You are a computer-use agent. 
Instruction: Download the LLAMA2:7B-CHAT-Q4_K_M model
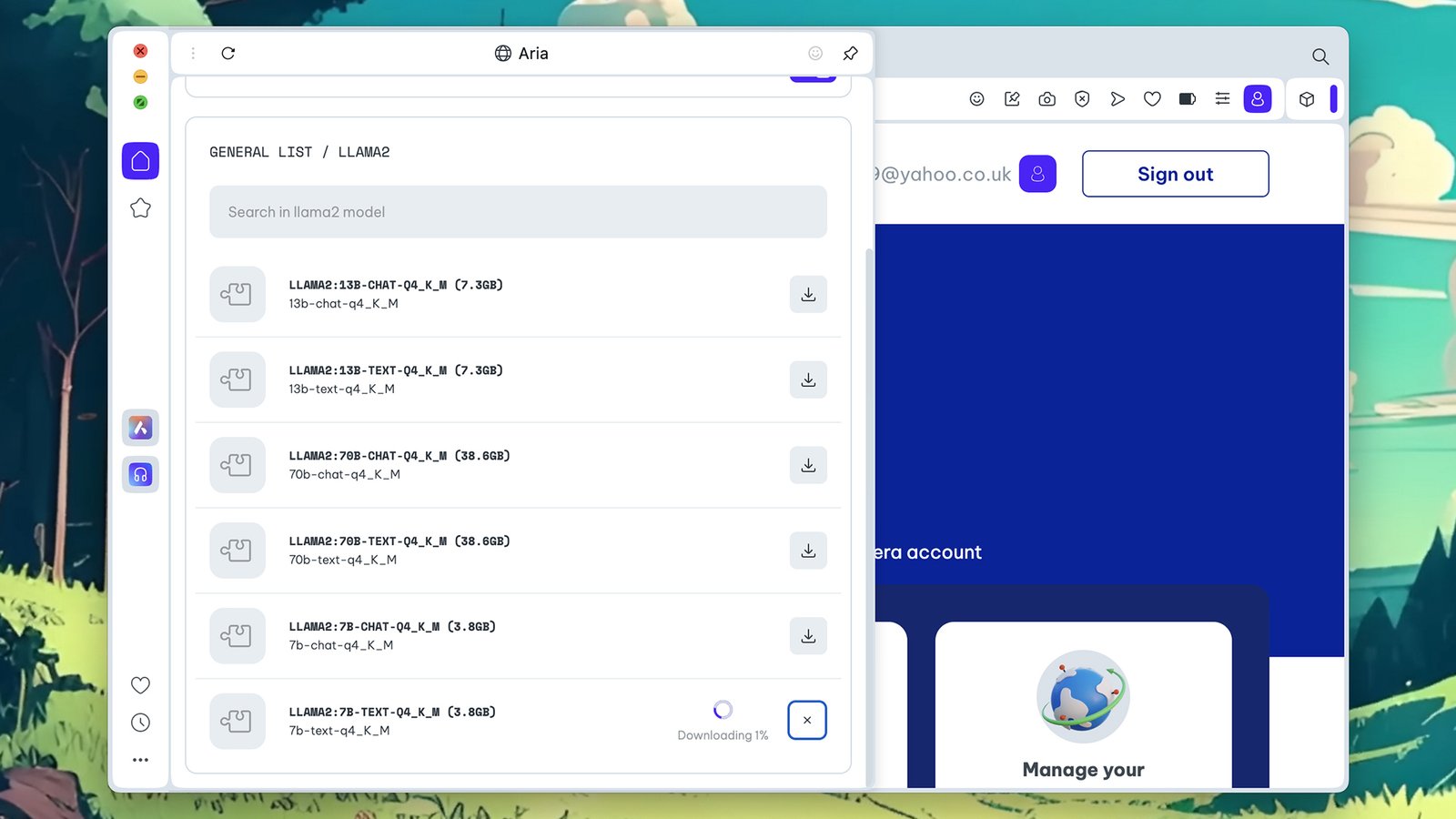808,636
